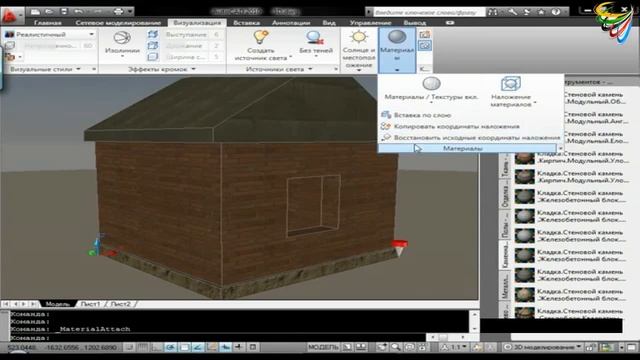Click the Save icon in quick access toolbar
Image resolution: width=640 pixels, height=360 pixels.
click(64, 11)
